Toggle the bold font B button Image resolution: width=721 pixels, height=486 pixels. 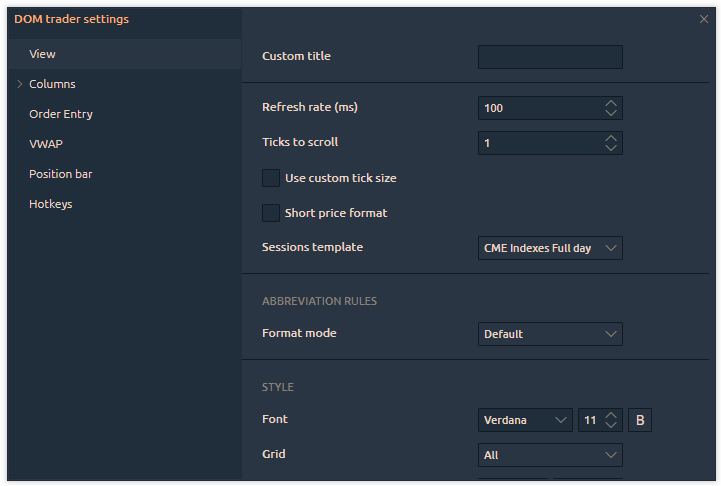[639, 420]
